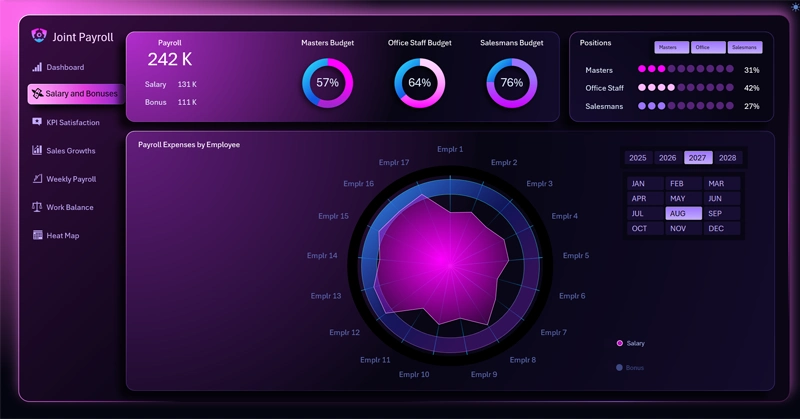Filter positions by Masters button
This screenshot has width=800, height=419.
tap(671, 47)
